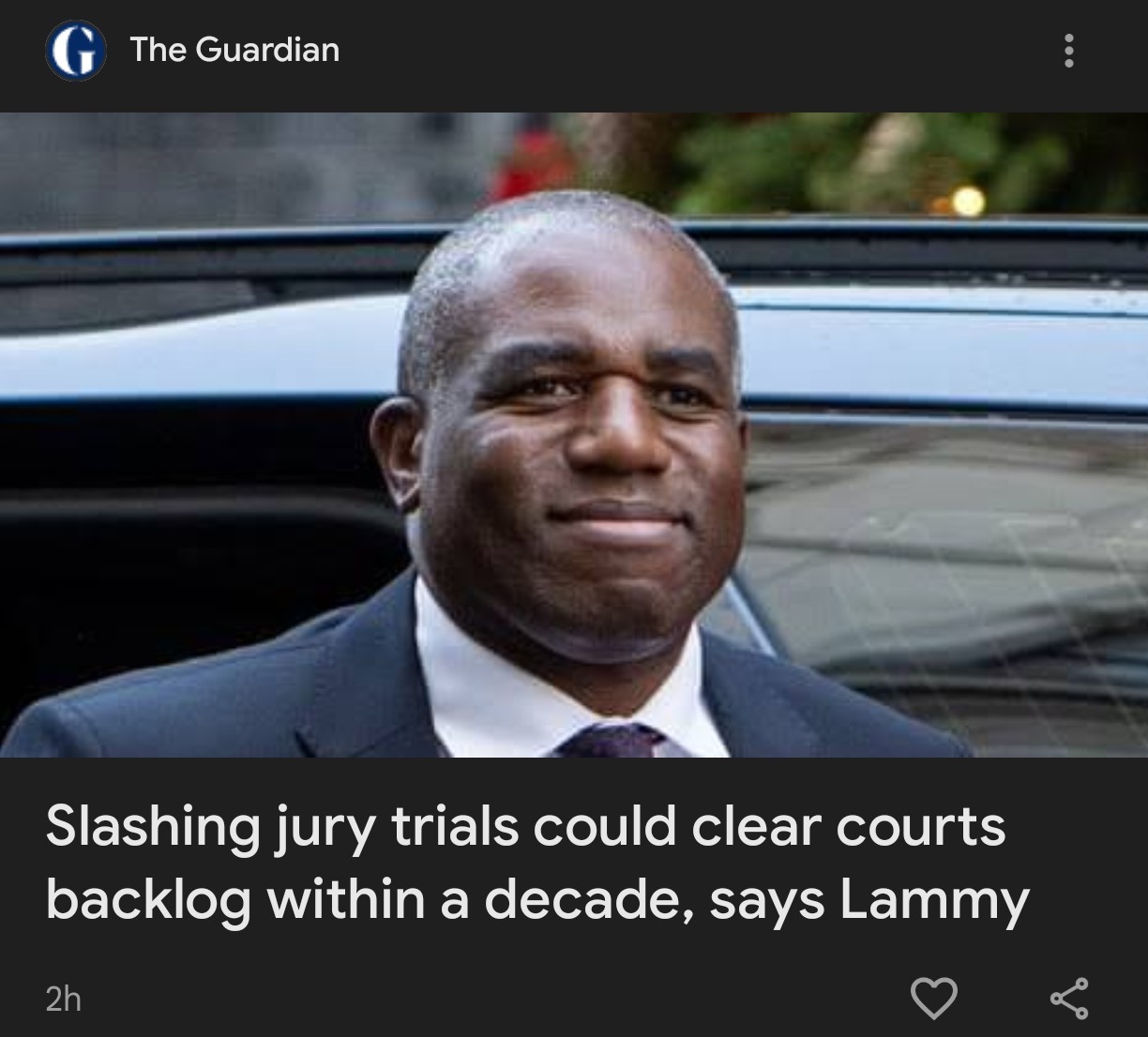Open the headline about slashing jury trials

(x=536, y=864)
